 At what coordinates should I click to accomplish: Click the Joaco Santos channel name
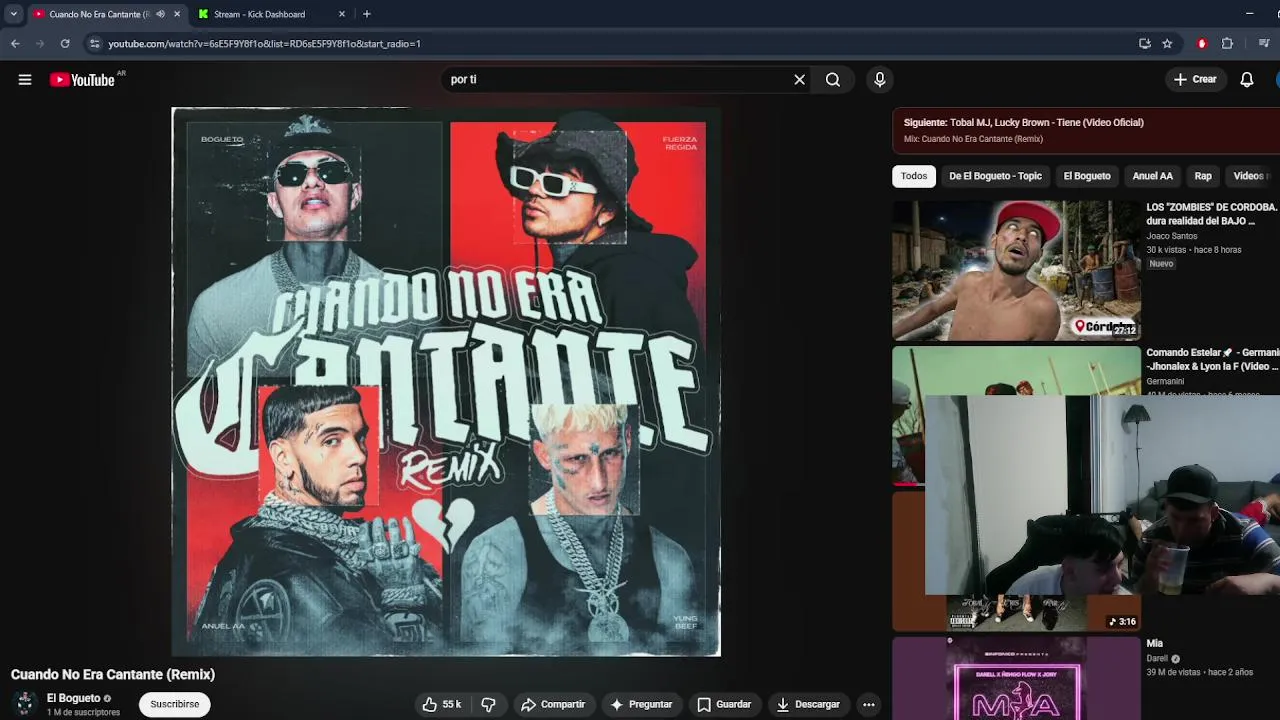point(1171,236)
